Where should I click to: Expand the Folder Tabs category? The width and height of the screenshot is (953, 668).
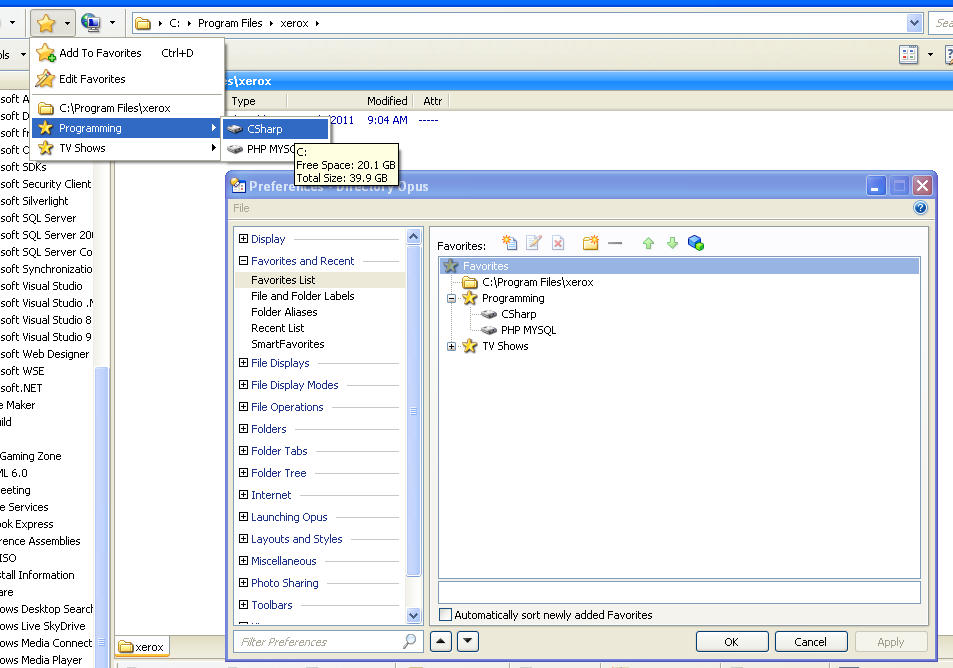[243, 450]
